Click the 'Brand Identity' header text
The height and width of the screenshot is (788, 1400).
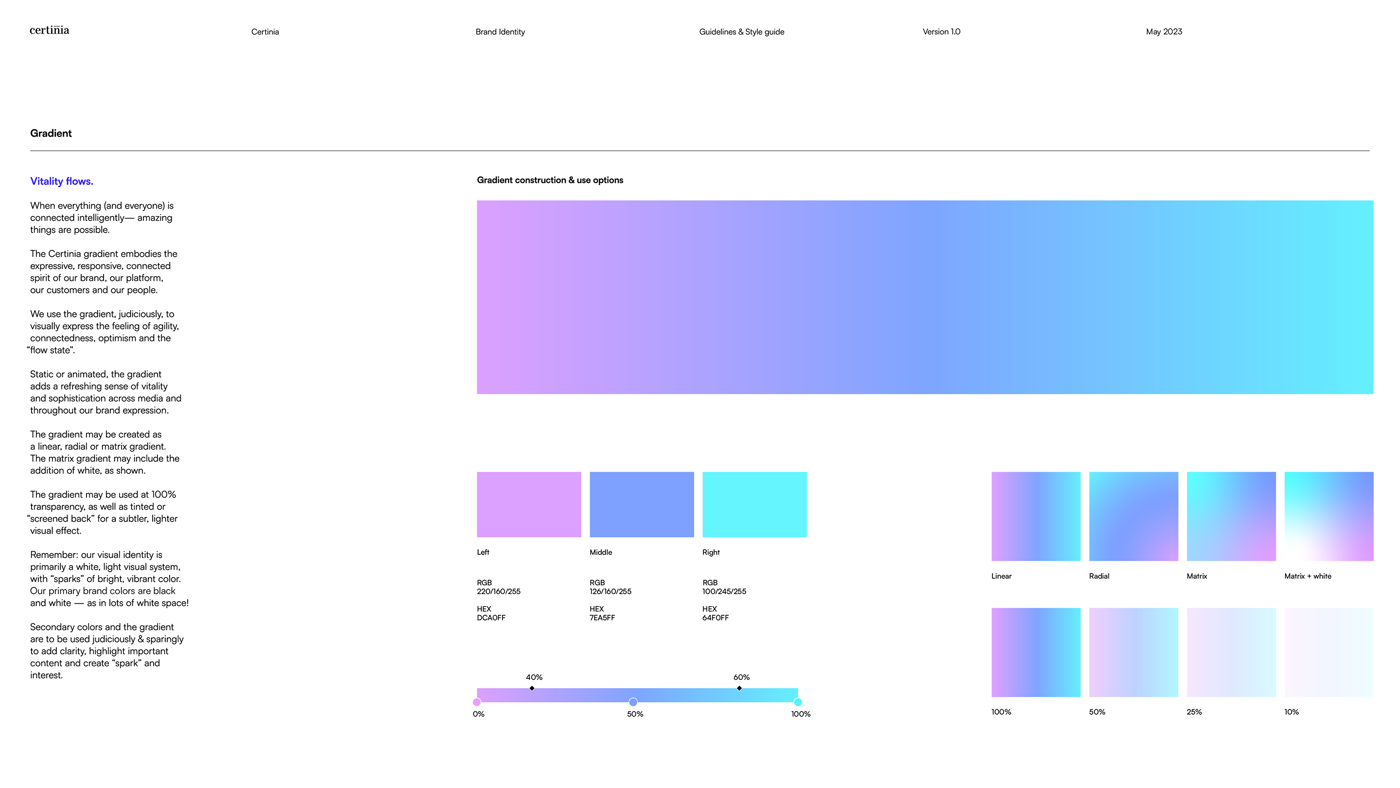coord(500,32)
